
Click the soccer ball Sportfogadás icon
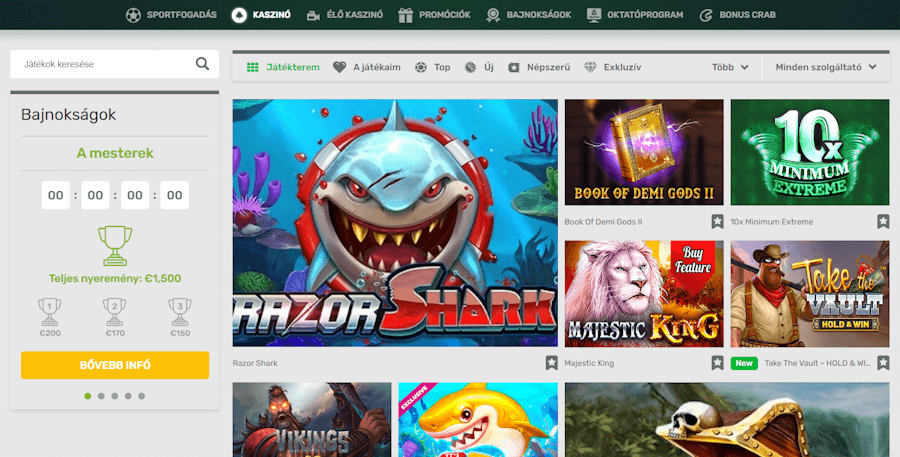pyautogui.click(x=134, y=15)
